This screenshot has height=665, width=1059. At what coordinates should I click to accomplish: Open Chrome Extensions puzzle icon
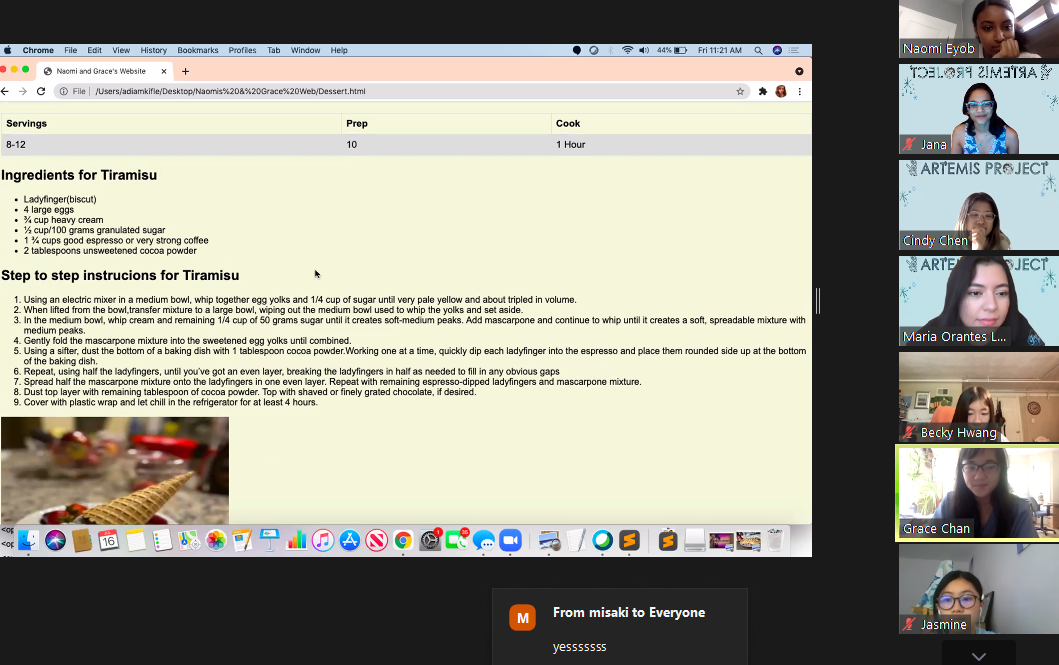coord(763,91)
